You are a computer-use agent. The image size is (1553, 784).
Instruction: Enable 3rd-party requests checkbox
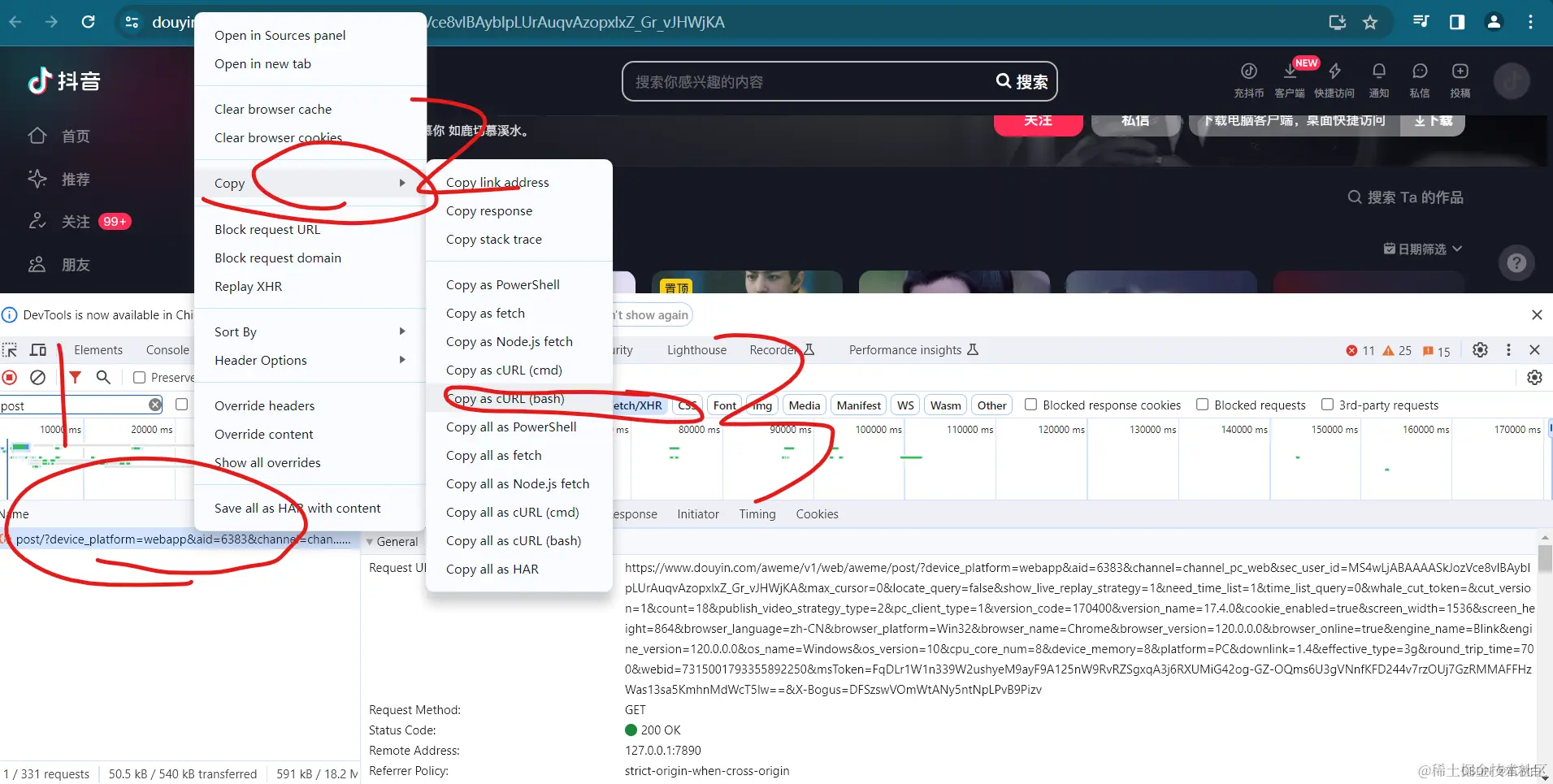point(1327,404)
